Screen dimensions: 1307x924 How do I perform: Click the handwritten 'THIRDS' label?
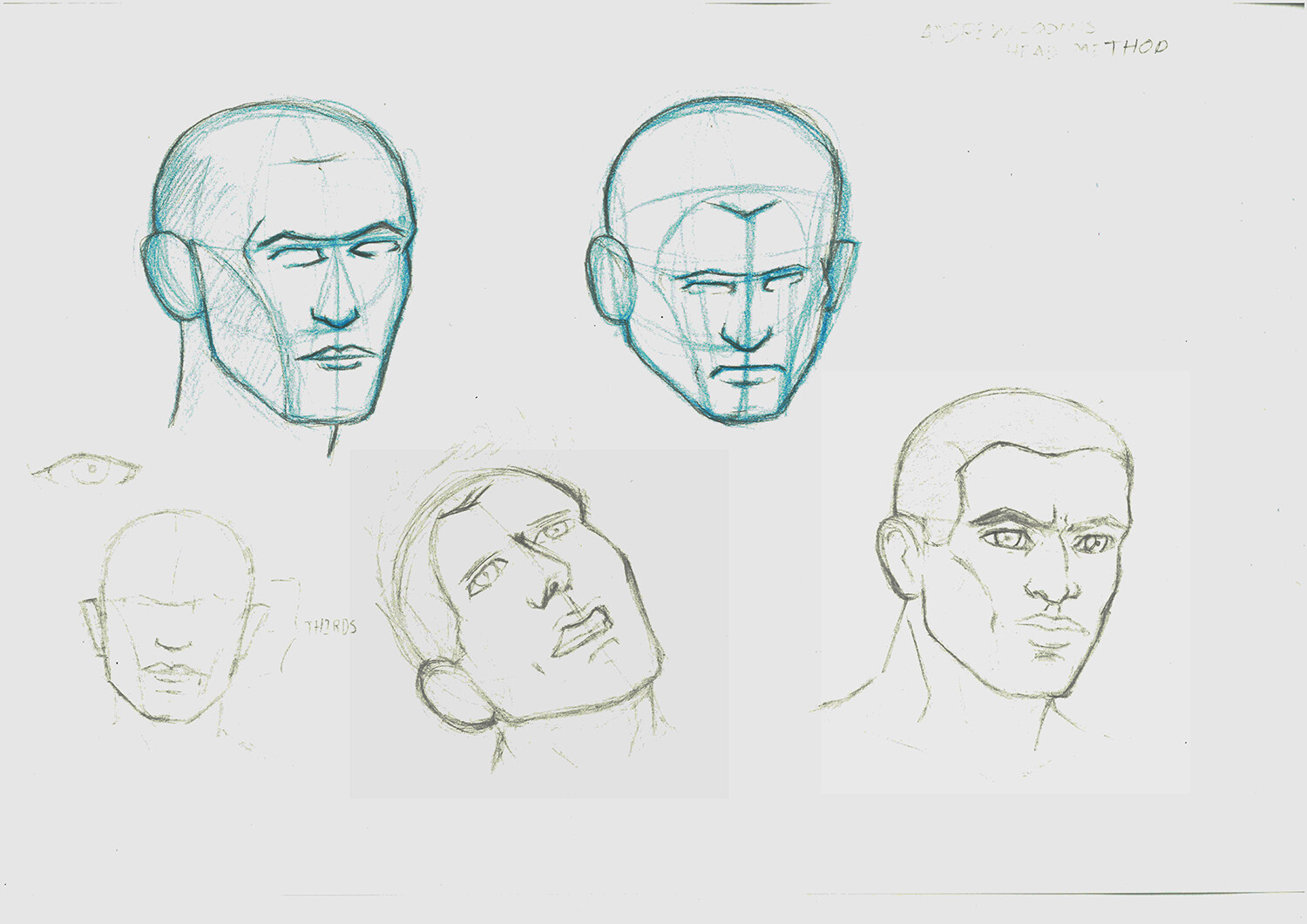coord(331,625)
